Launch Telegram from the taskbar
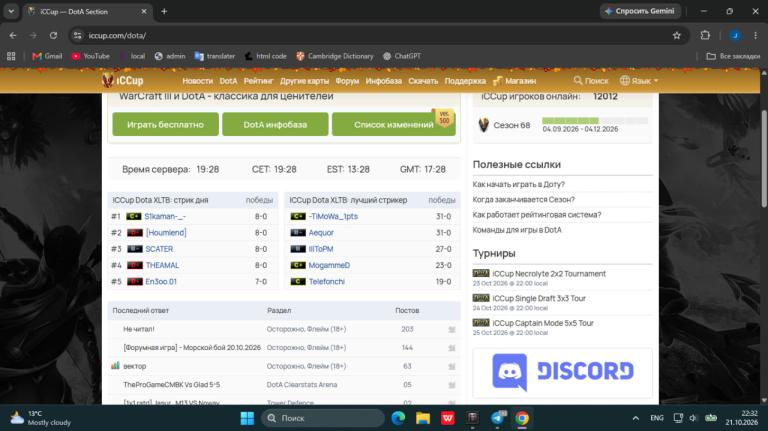 click(x=497, y=418)
